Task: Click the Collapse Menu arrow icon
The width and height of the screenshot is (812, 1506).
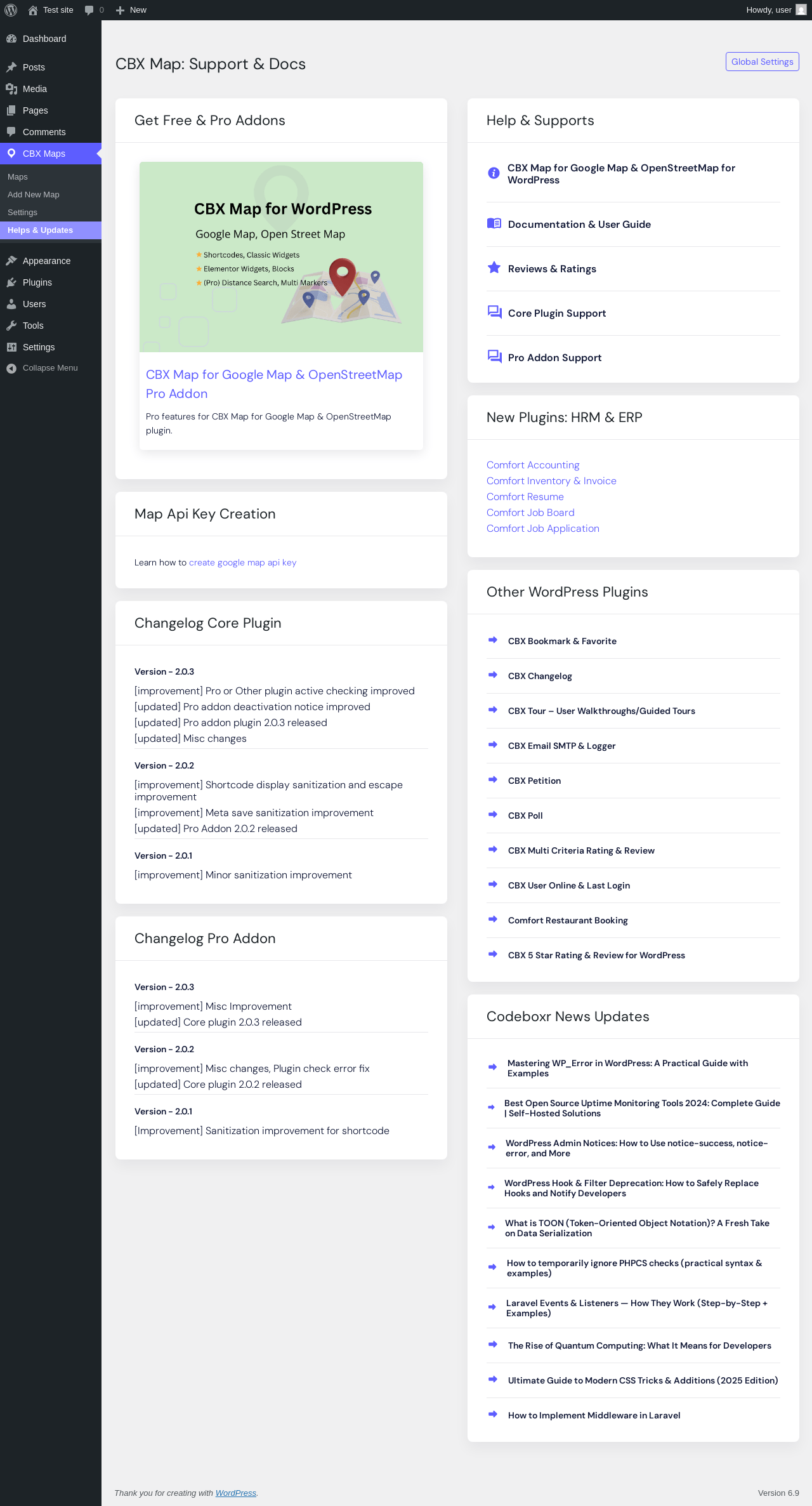Action: coord(11,368)
